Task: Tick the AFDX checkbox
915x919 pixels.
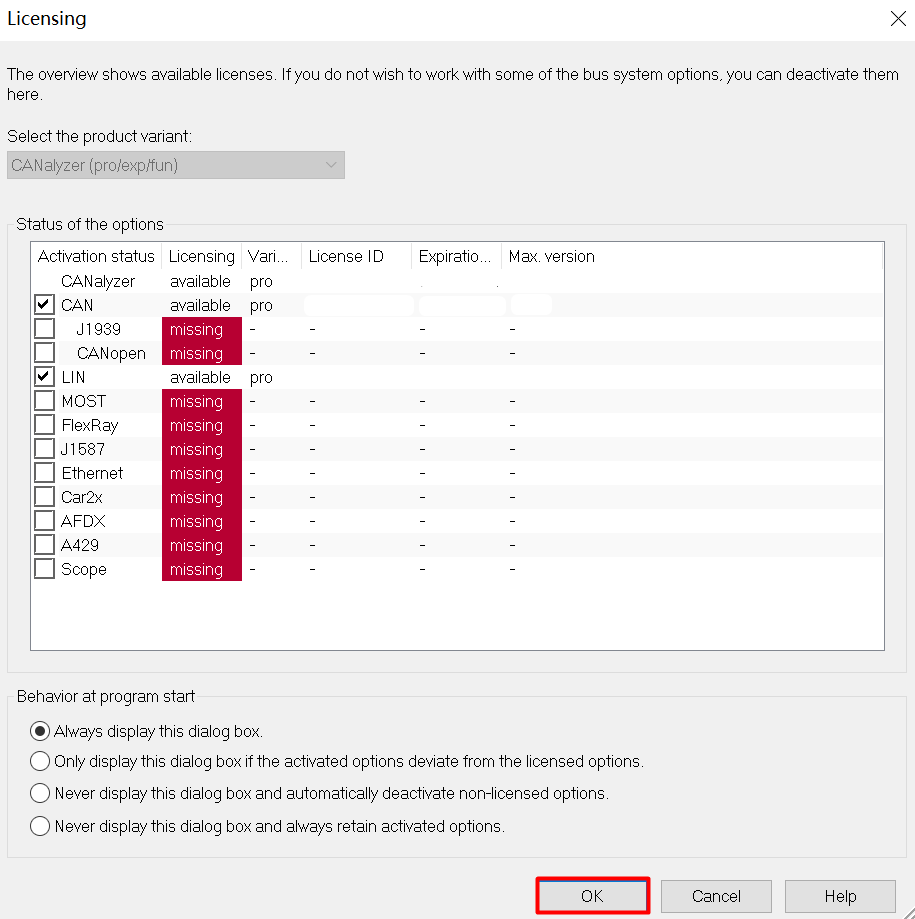Action: coord(44,521)
